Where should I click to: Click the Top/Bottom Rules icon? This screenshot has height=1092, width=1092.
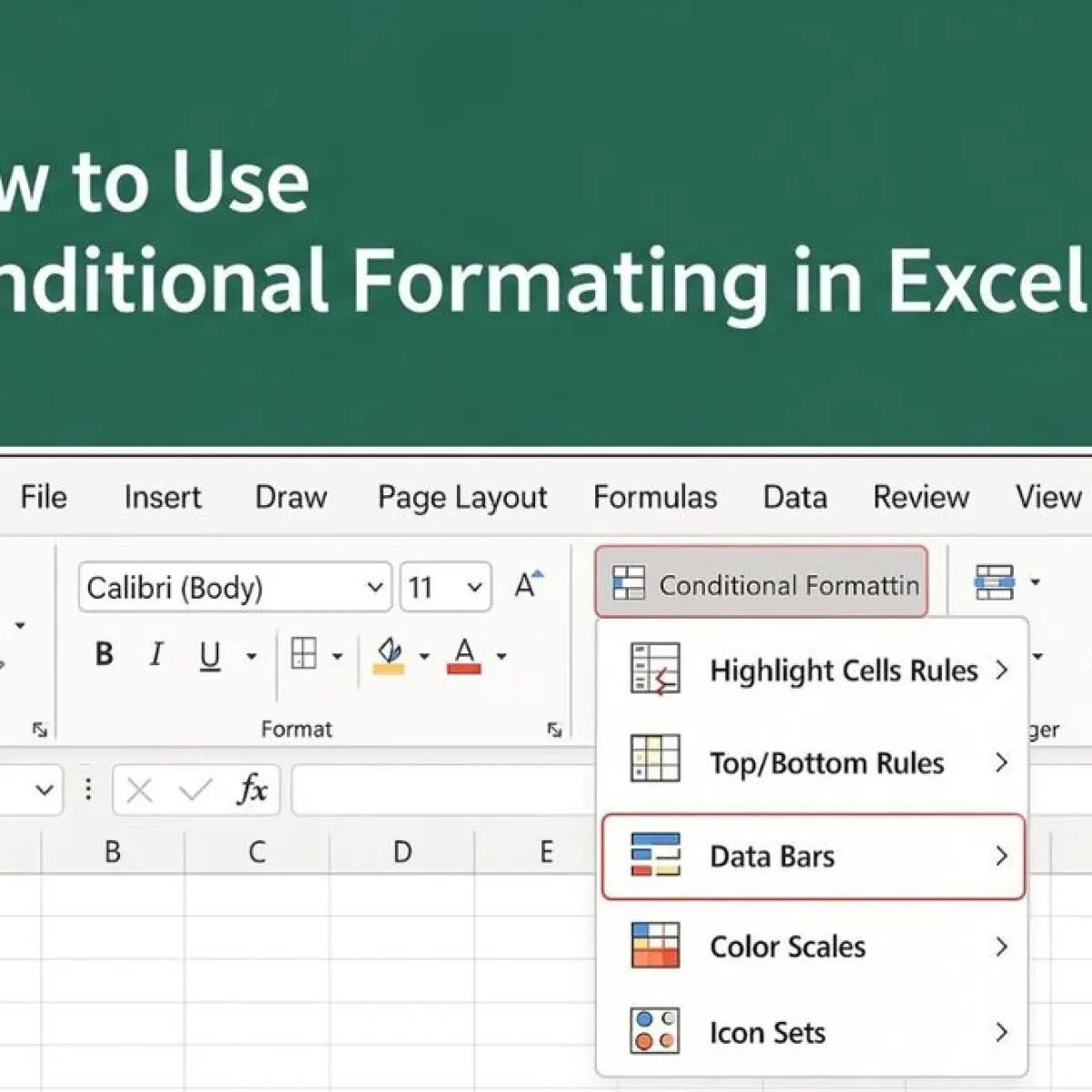click(655, 759)
